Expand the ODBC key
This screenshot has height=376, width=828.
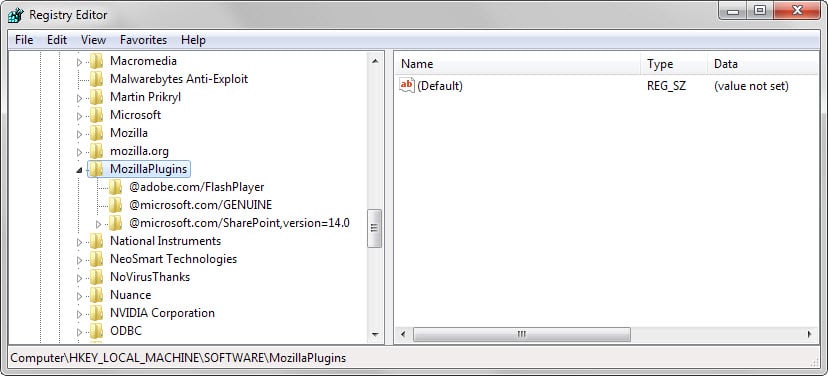(80, 332)
